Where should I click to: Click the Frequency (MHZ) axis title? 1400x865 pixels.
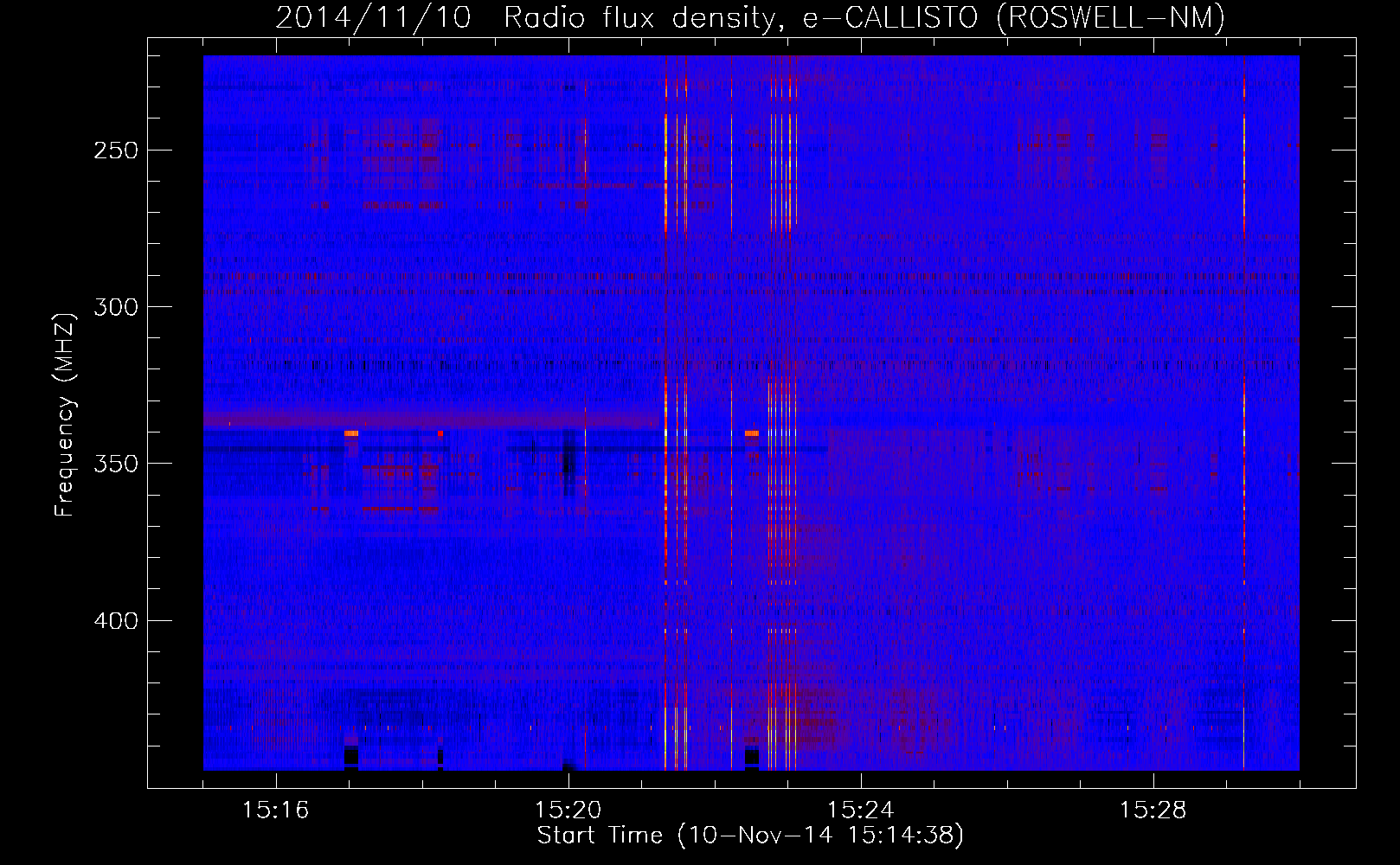point(65,414)
